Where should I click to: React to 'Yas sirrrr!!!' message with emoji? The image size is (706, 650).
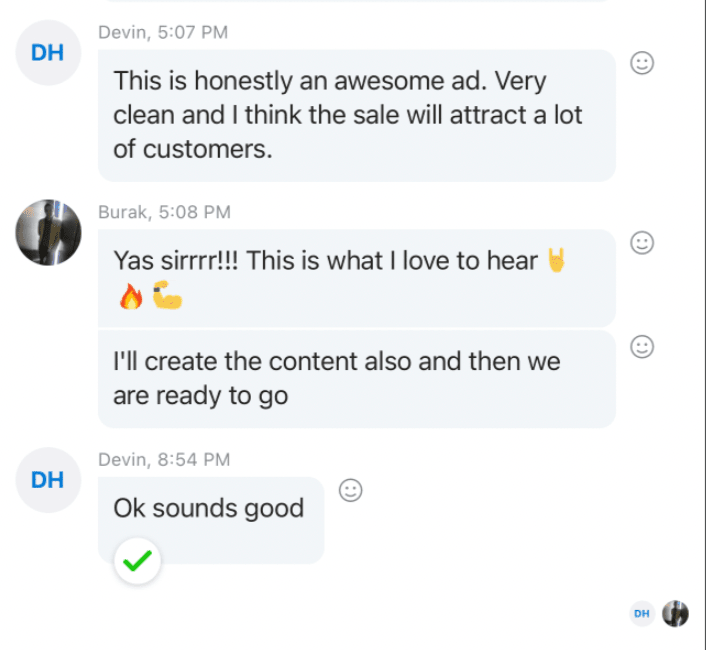pyautogui.click(x=642, y=243)
